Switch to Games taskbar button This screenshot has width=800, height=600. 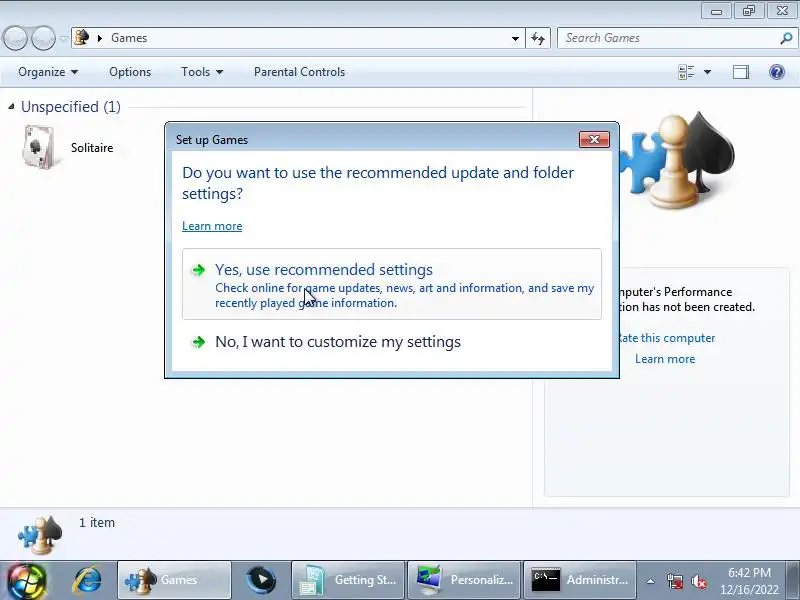(x=174, y=580)
